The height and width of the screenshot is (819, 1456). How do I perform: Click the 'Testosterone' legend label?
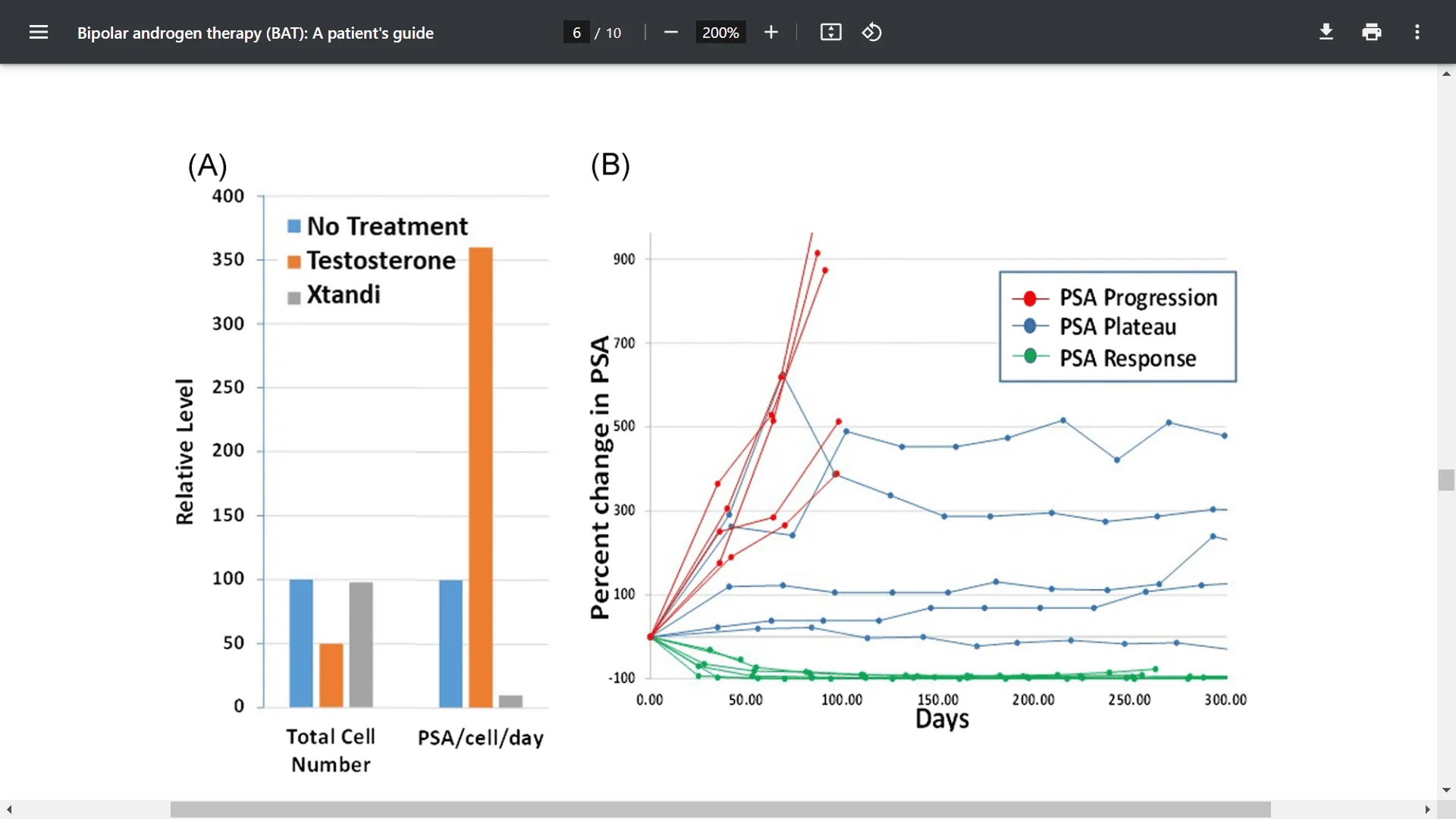coord(381,260)
